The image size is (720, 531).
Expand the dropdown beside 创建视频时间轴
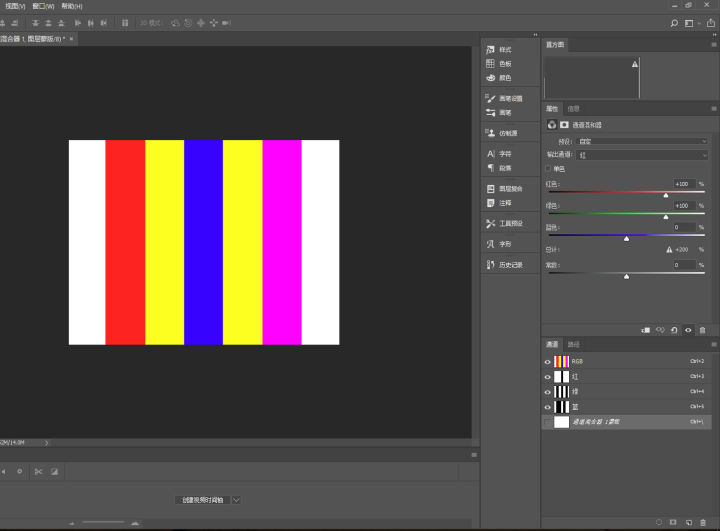coord(236,499)
